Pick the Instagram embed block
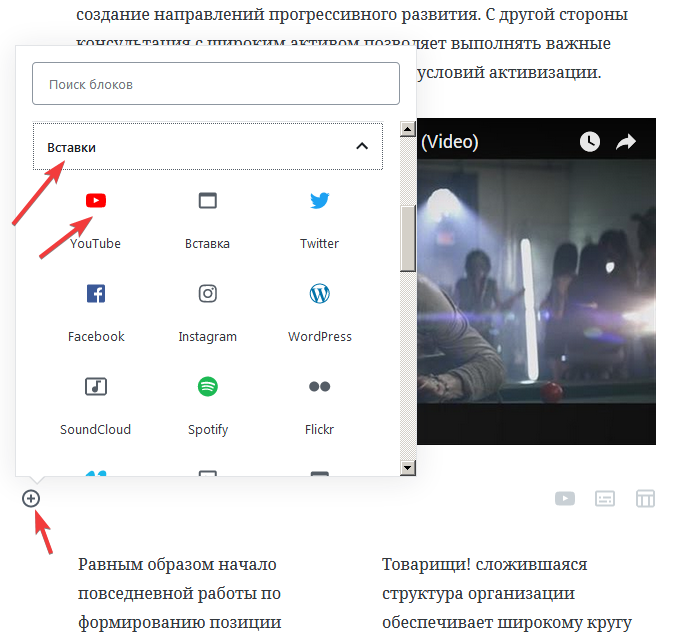Viewport: 676px width, 640px height. point(207,313)
